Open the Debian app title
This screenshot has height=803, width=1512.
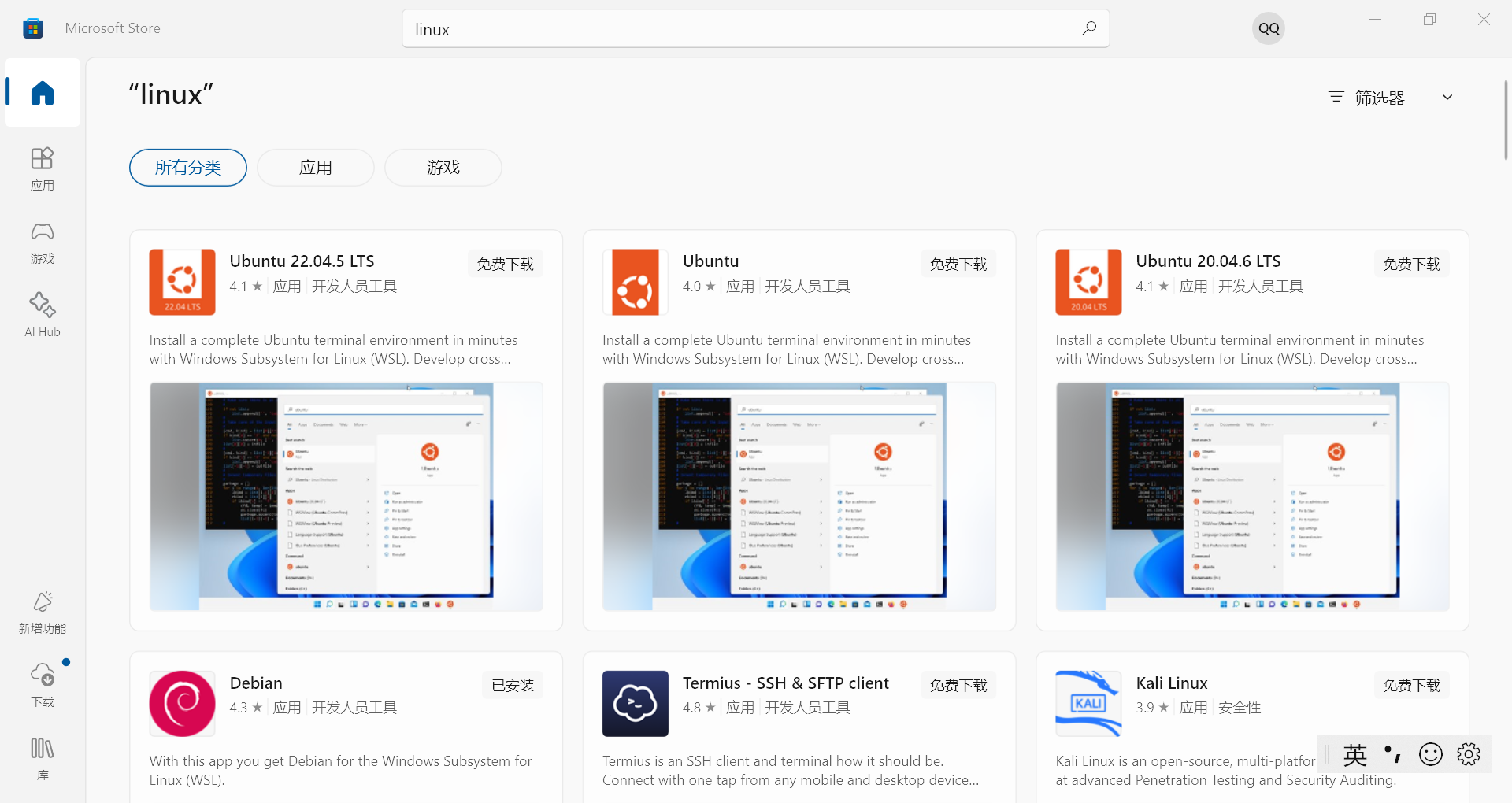coord(256,683)
